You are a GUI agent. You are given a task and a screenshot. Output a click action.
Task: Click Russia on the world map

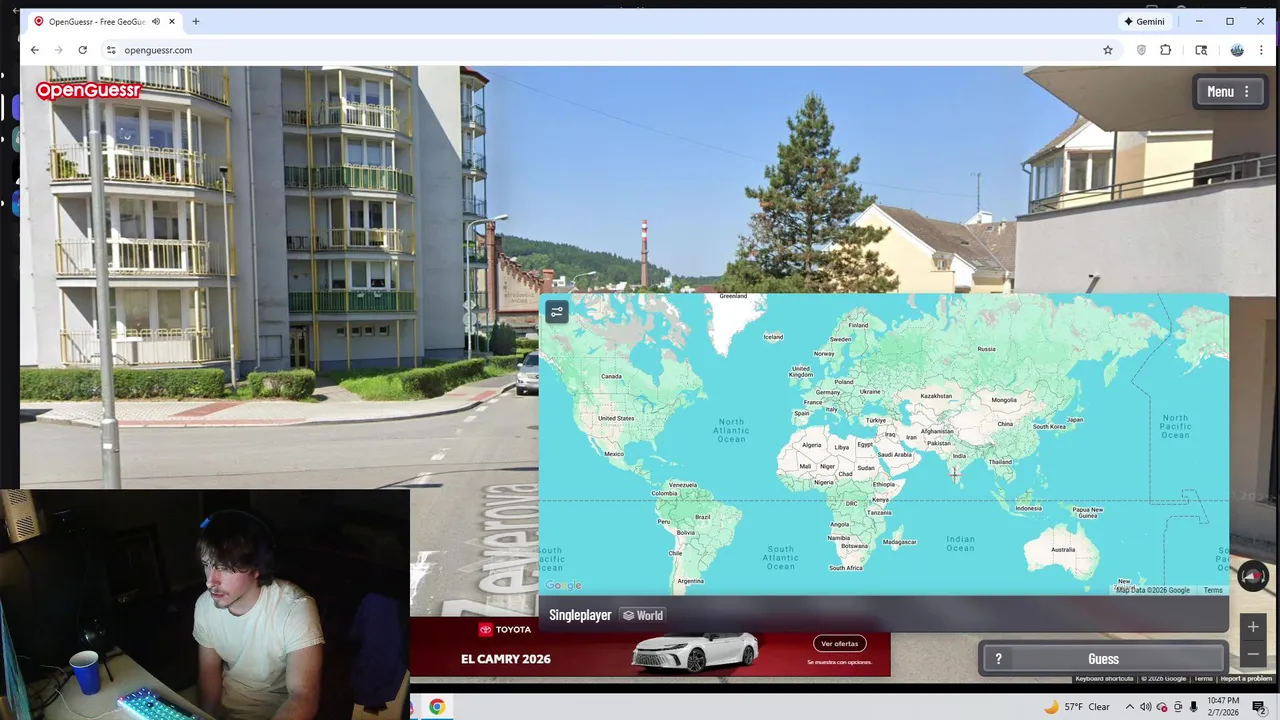[x=986, y=349]
